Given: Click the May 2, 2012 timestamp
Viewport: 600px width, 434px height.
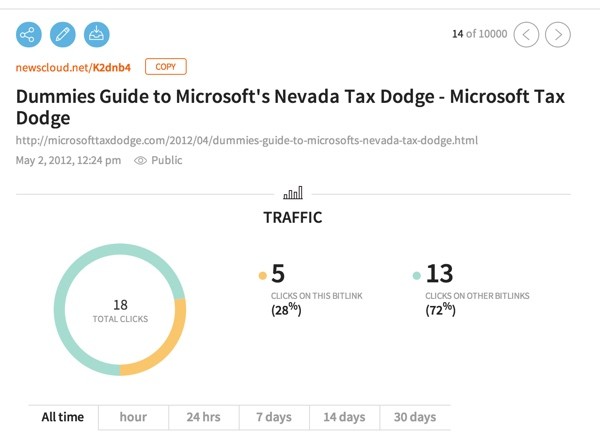Looking at the screenshot, I should 68,160.
